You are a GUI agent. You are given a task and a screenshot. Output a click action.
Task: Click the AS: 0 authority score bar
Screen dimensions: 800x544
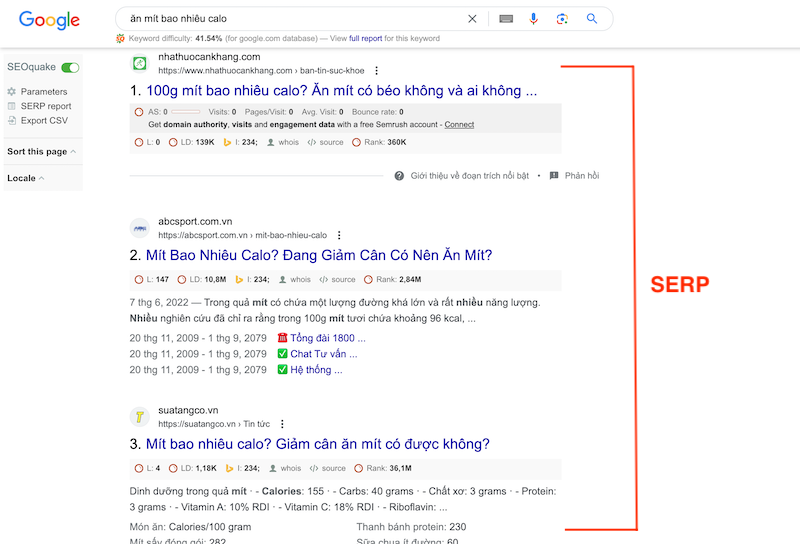pyautogui.click(x=186, y=112)
